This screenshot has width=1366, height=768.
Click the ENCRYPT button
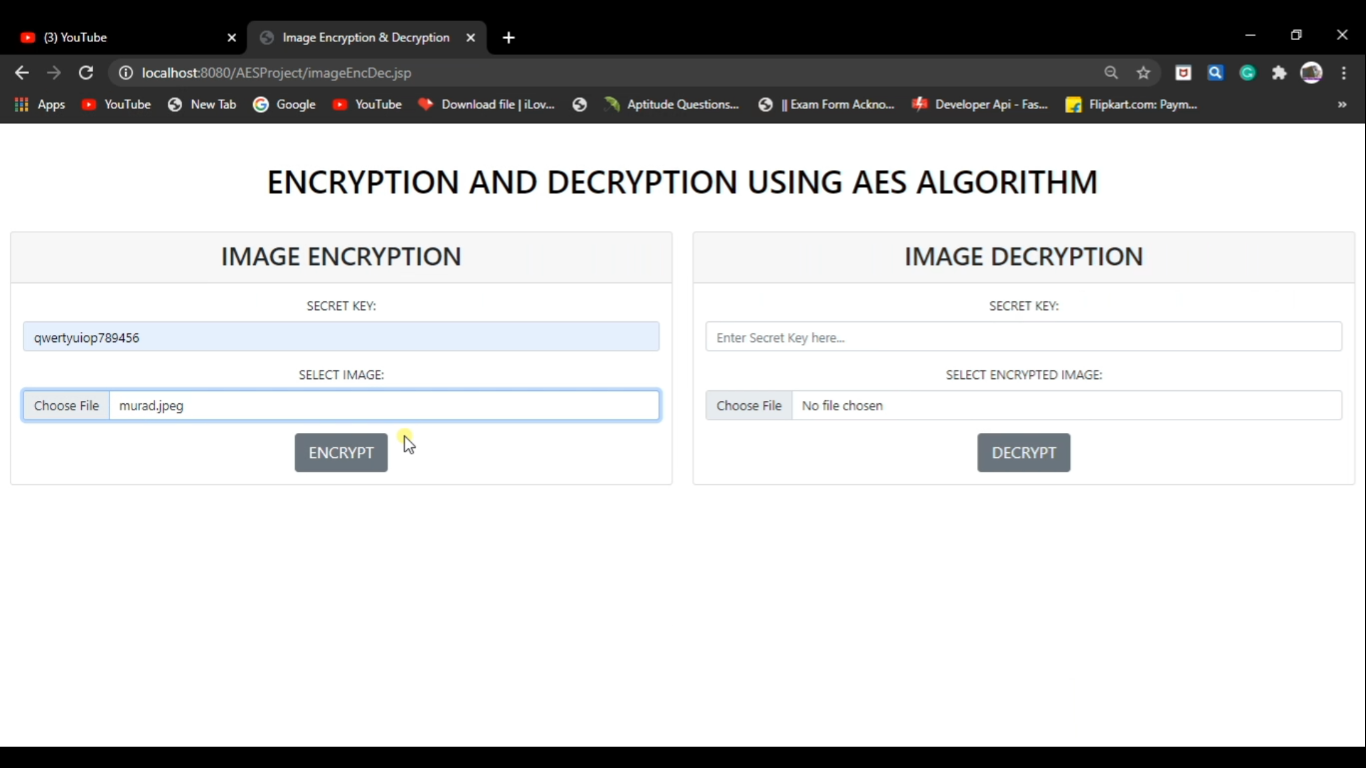(341, 452)
